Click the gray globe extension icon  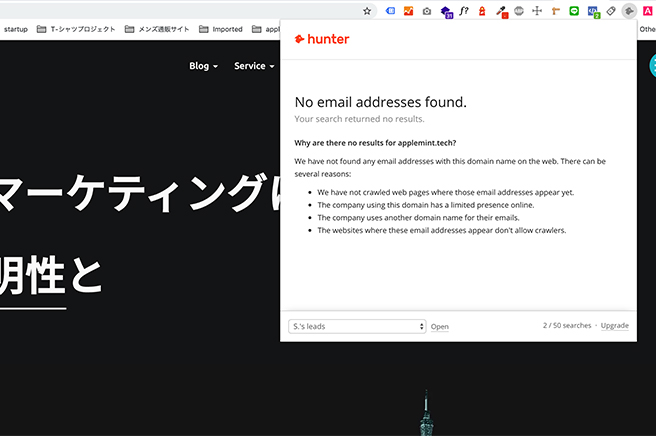click(519, 11)
